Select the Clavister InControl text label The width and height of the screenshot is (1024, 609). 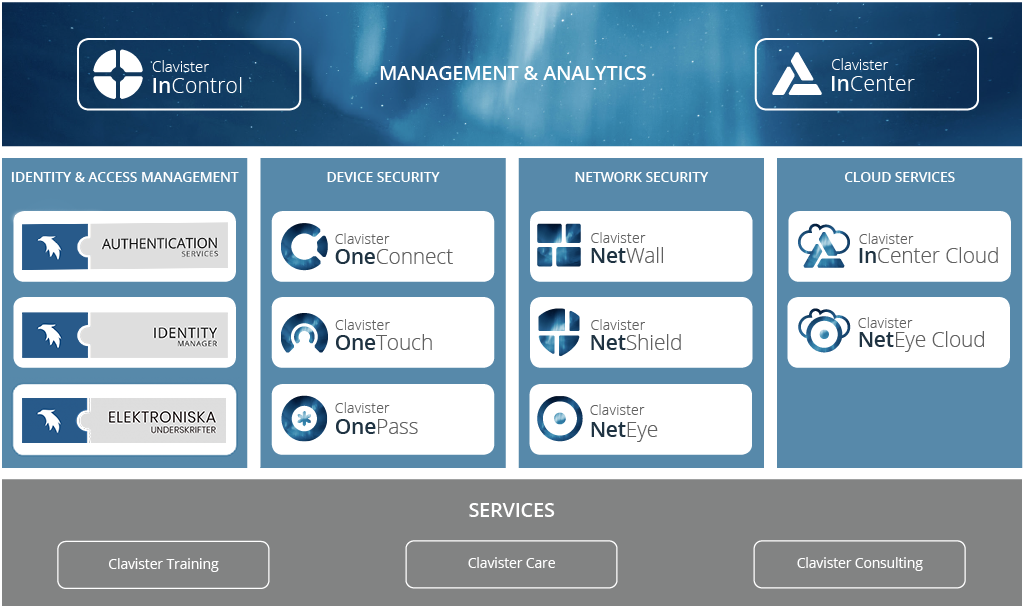(x=197, y=76)
